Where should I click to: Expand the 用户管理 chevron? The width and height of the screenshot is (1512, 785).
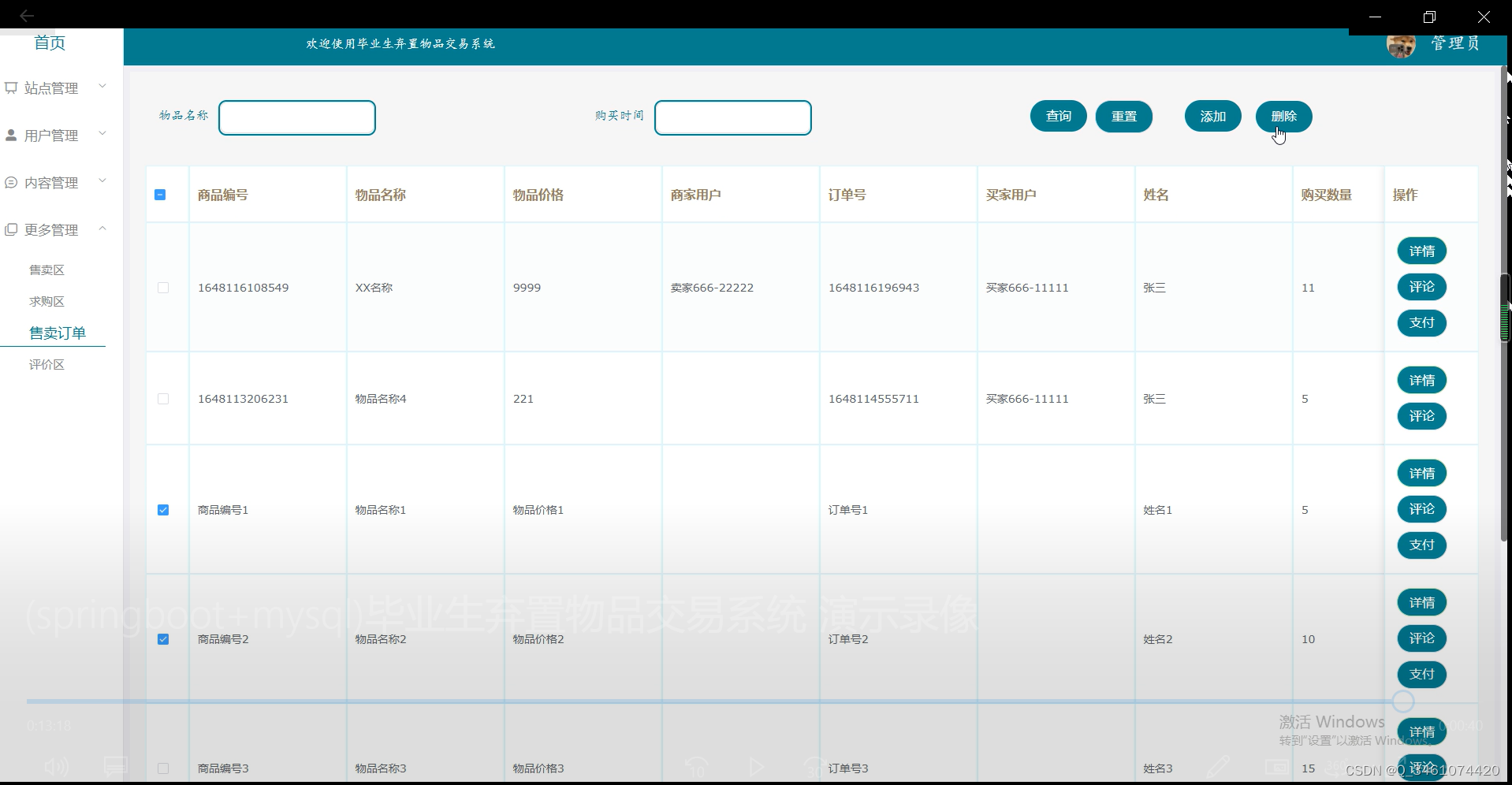(102, 133)
